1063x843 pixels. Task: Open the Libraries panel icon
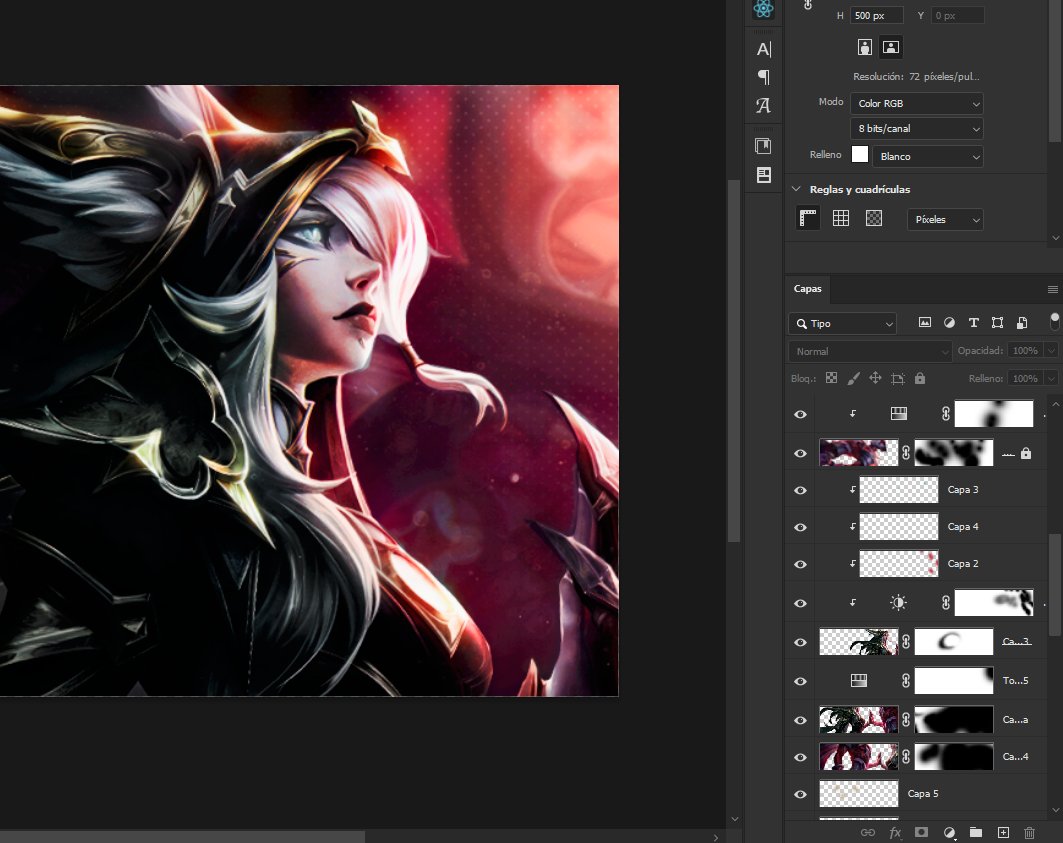pyautogui.click(x=763, y=146)
